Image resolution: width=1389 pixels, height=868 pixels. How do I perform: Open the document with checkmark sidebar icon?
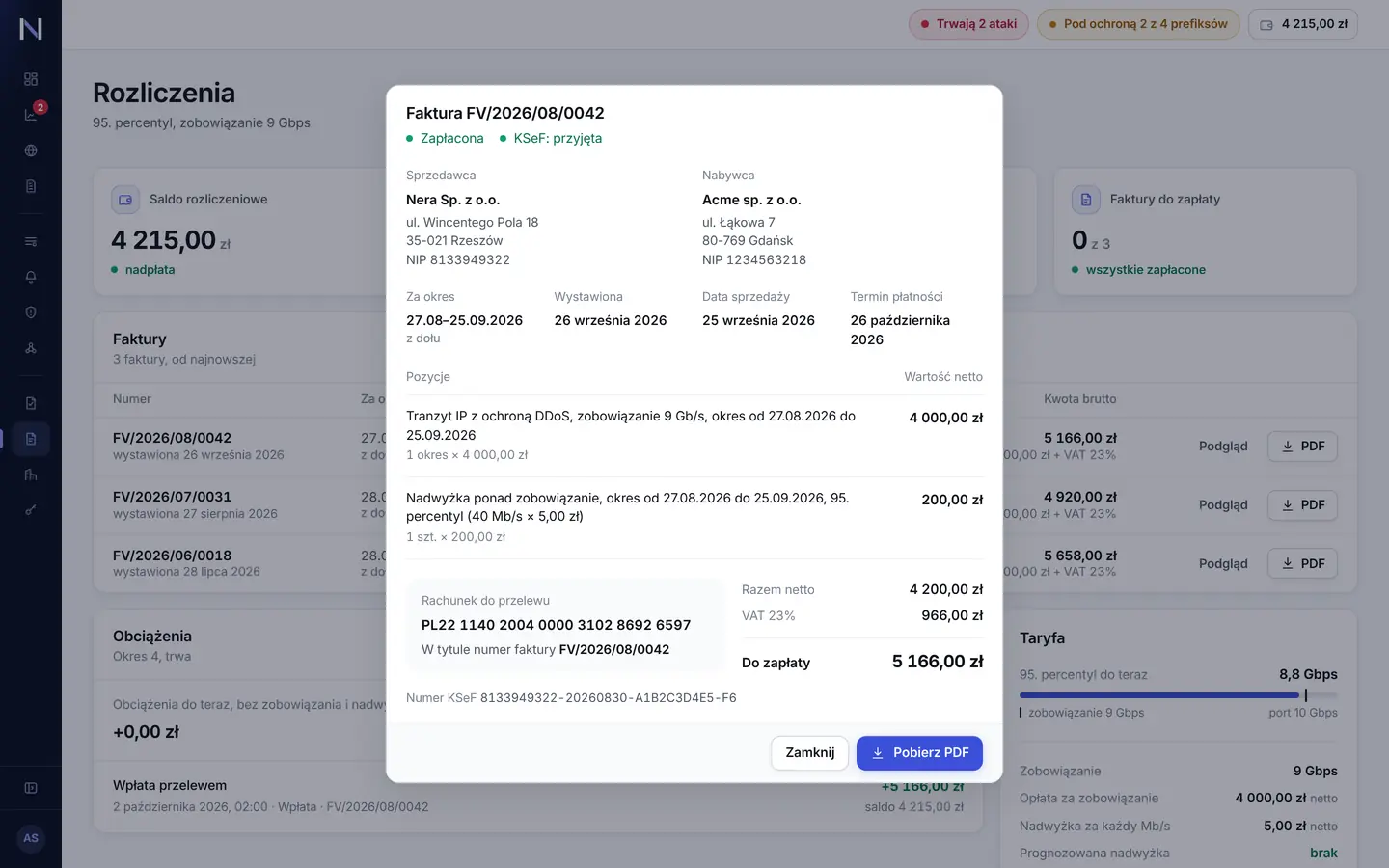[31, 403]
